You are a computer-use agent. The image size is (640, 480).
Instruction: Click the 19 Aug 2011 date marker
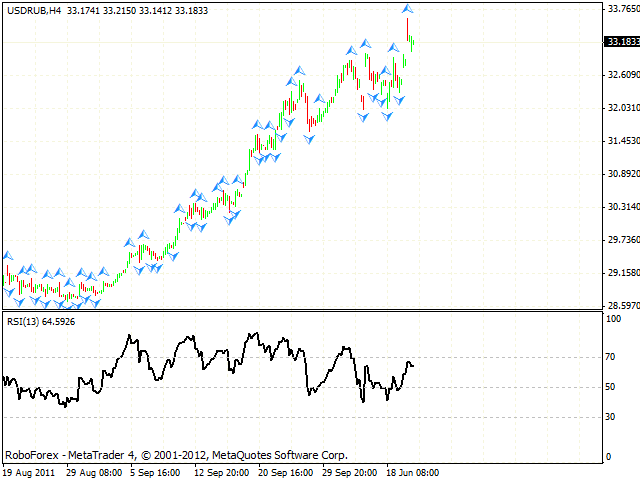pos(30,472)
